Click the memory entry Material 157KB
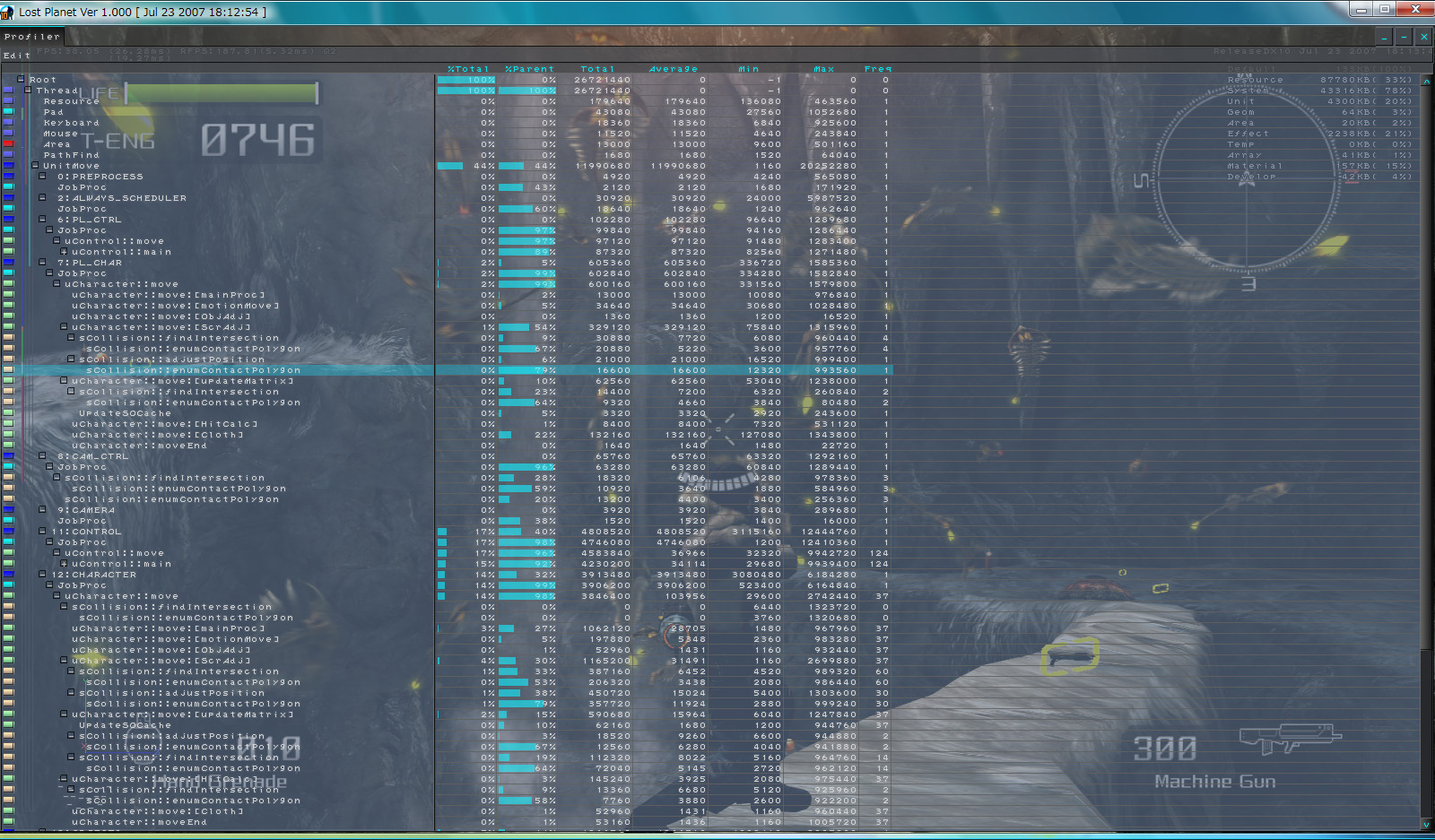Image resolution: width=1435 pixels, height=840 pixels. click(x=1320, y=166)
